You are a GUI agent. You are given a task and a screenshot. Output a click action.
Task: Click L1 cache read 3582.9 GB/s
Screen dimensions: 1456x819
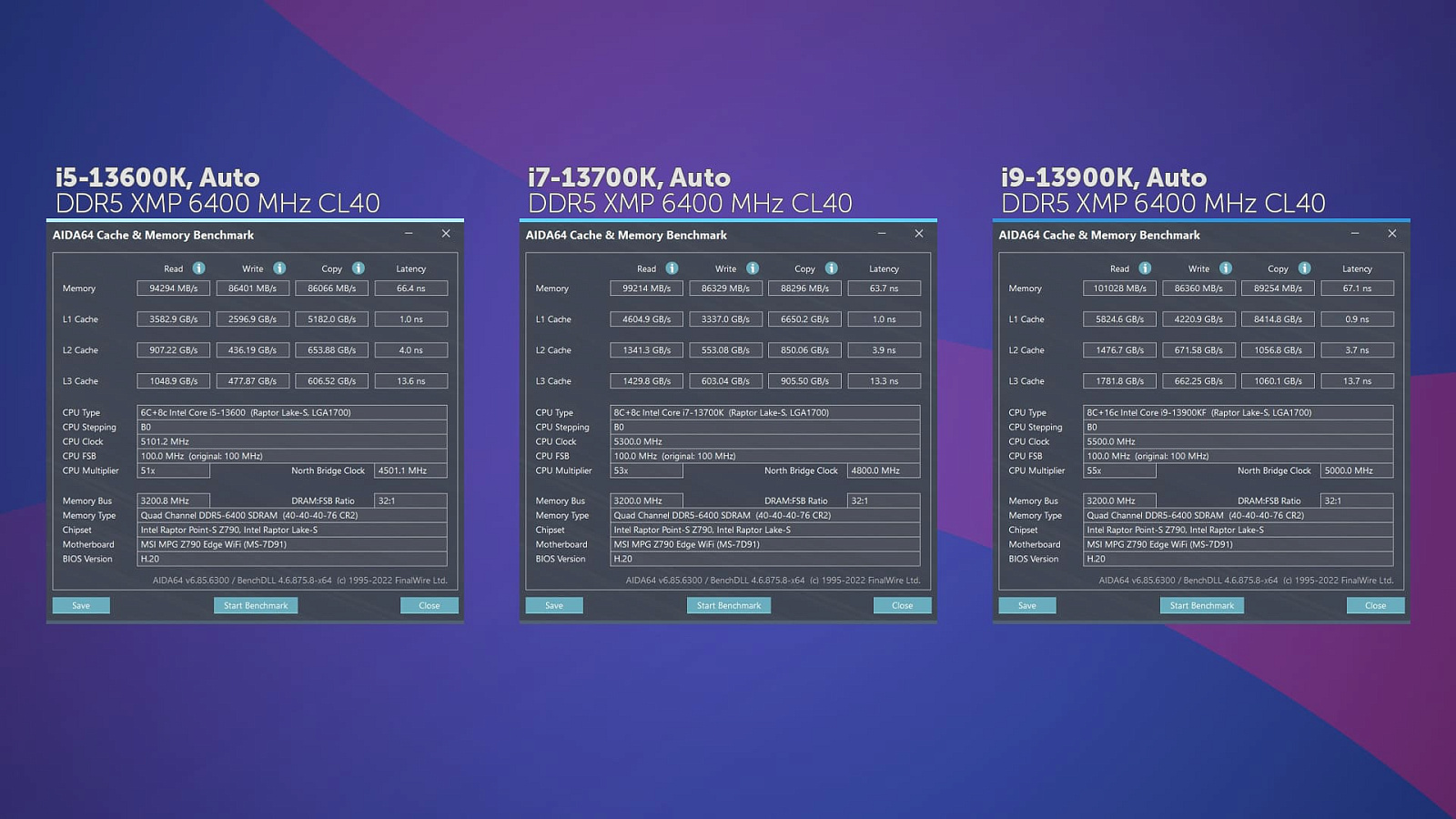pos(174,319)
